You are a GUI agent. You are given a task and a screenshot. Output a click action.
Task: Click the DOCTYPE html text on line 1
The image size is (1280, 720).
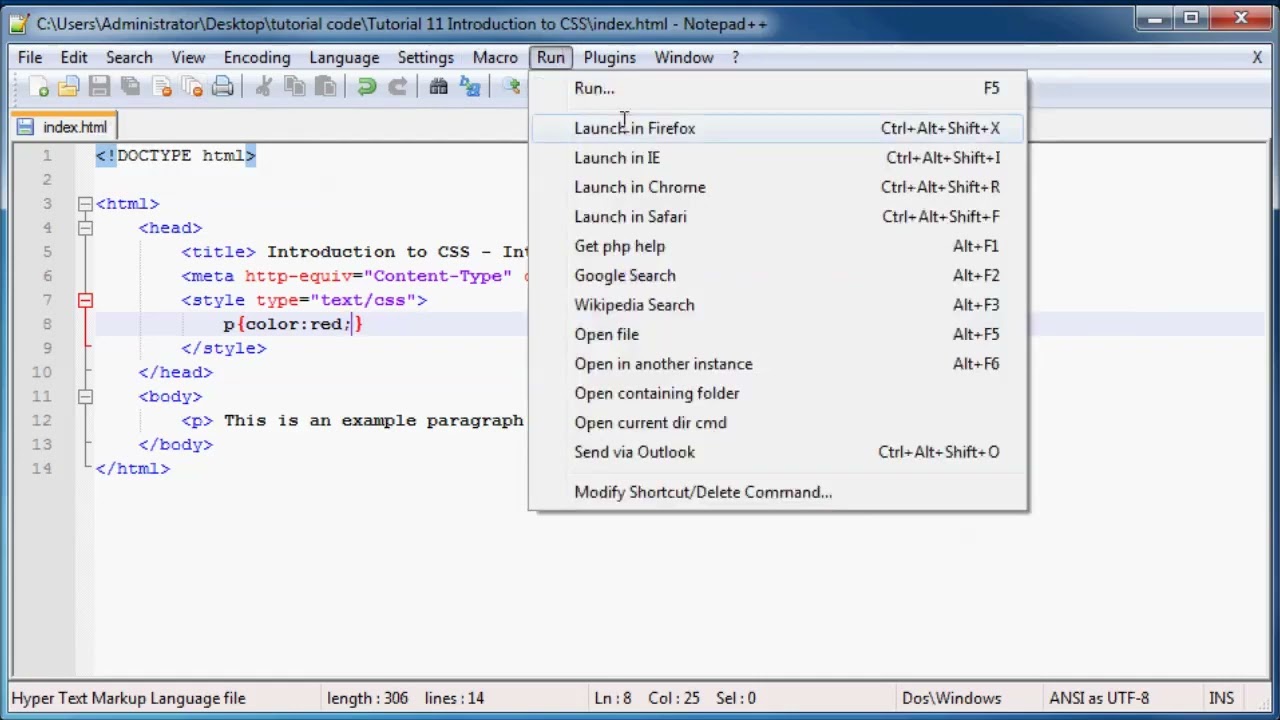pyautogui.click(x=176, y=156)
